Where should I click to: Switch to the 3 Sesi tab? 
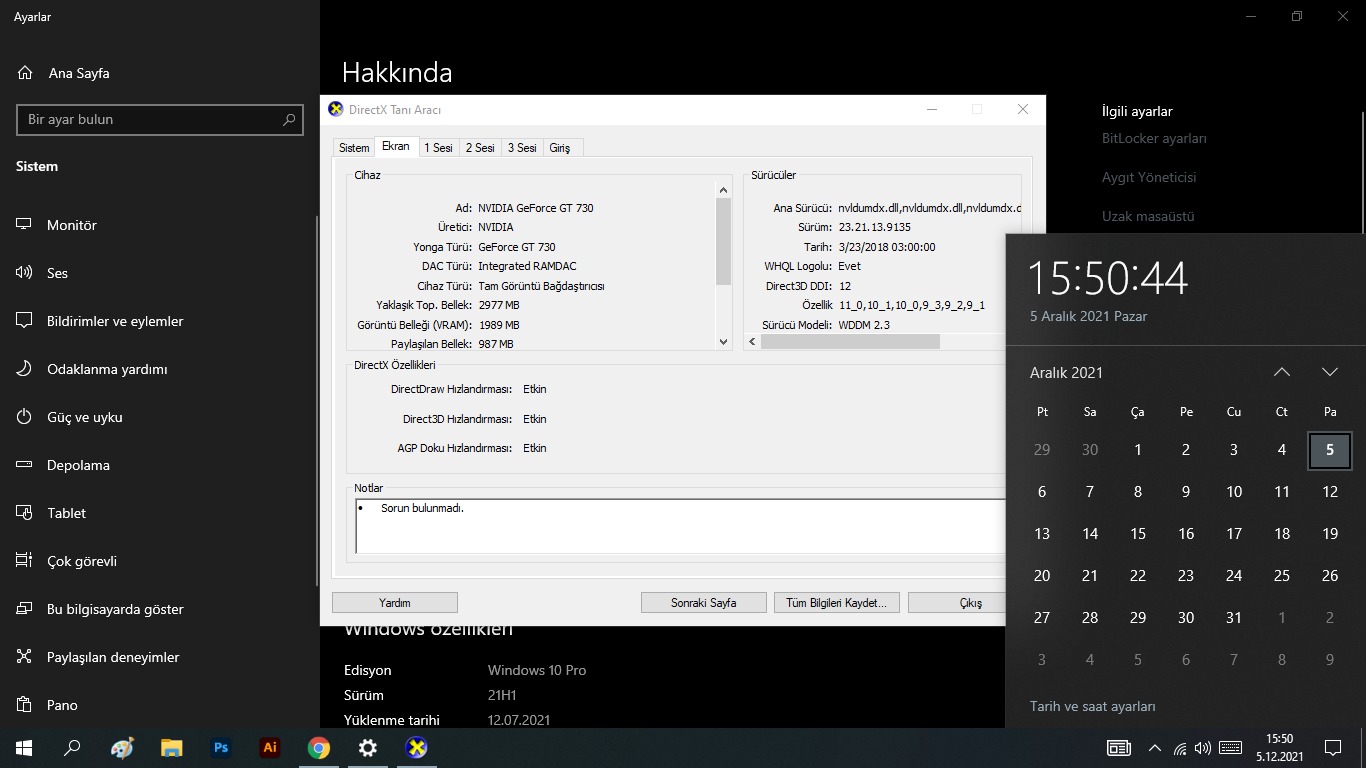pyautogui.click(x=522, y=148)
